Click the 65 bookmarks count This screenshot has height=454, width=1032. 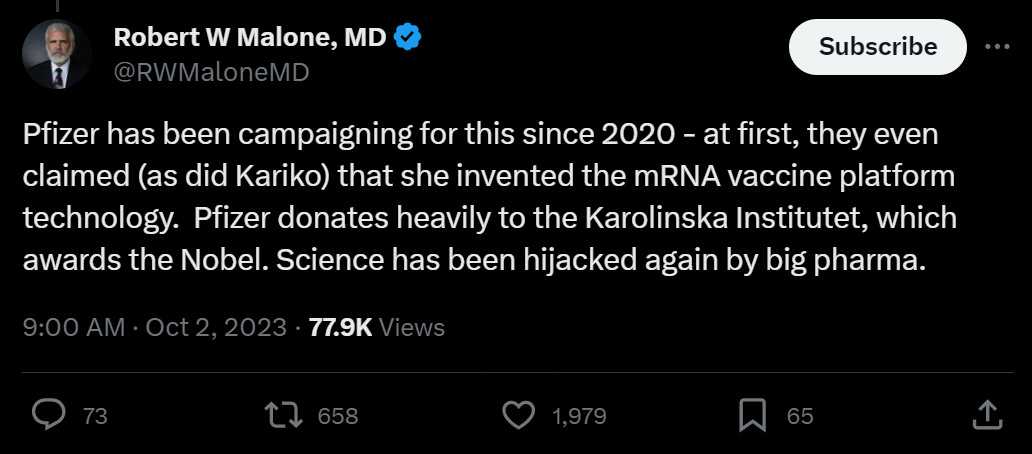(x=800, y=416)
